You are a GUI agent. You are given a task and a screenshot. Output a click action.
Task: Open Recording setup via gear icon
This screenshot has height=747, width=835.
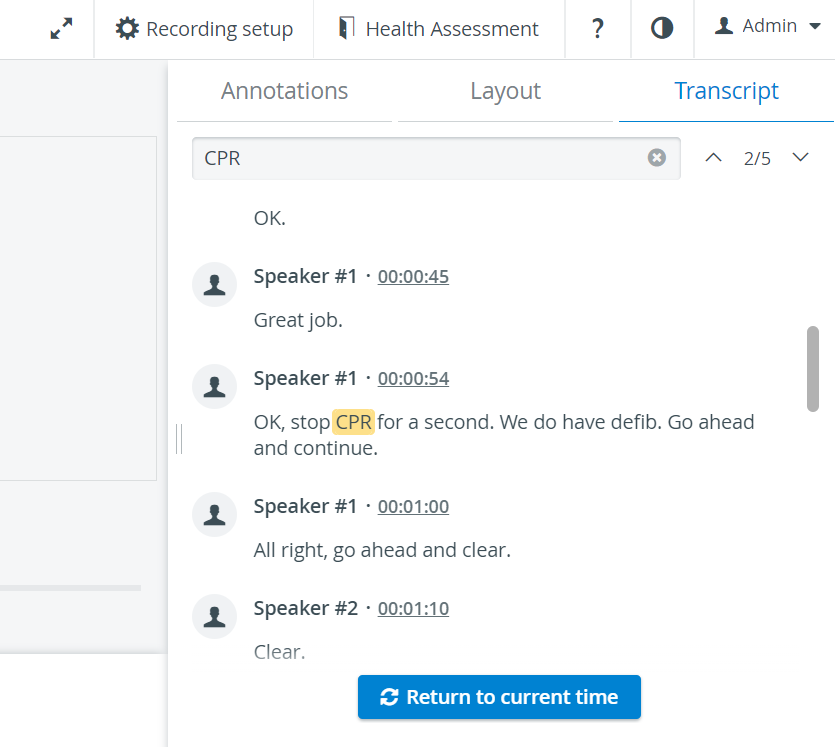pos(127,29)
